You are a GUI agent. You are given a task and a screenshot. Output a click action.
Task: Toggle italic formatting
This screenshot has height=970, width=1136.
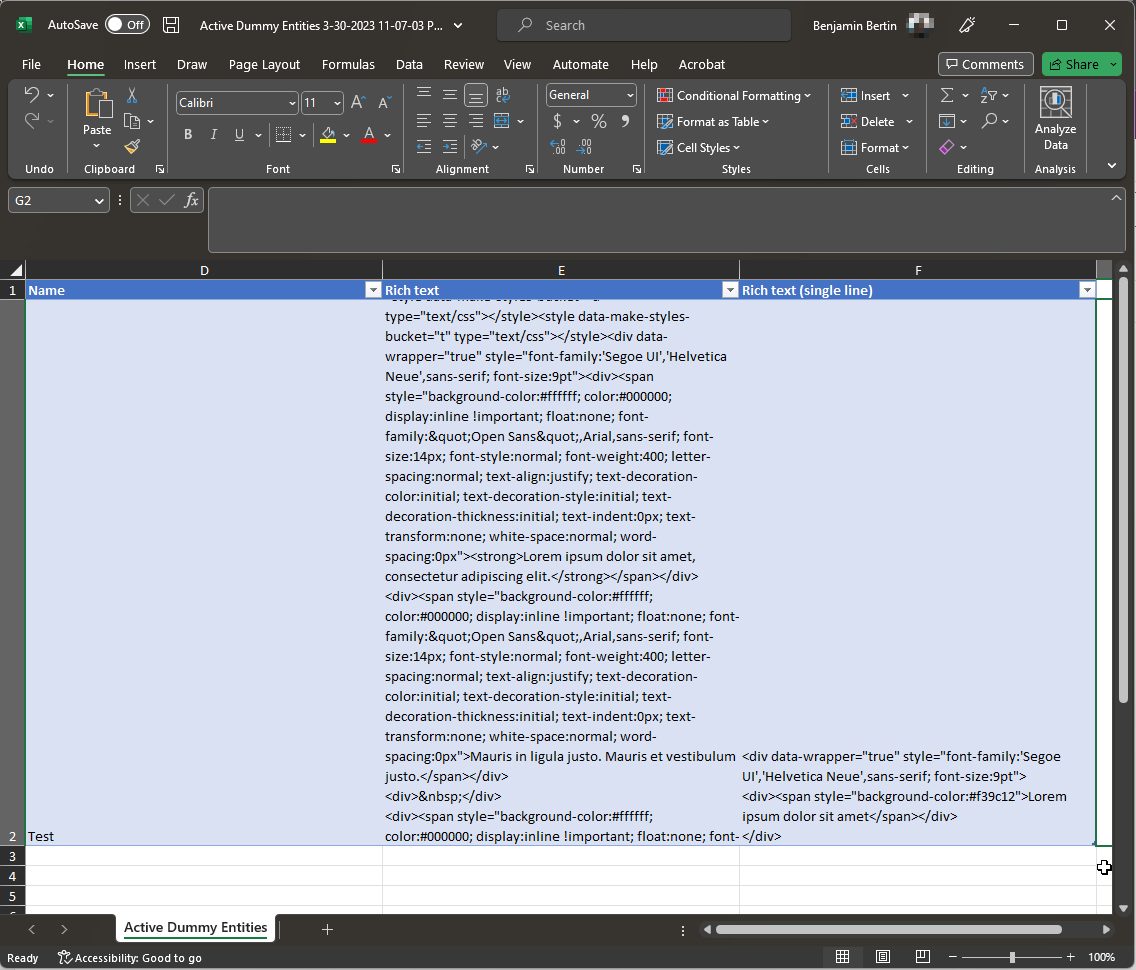[212, 133]
